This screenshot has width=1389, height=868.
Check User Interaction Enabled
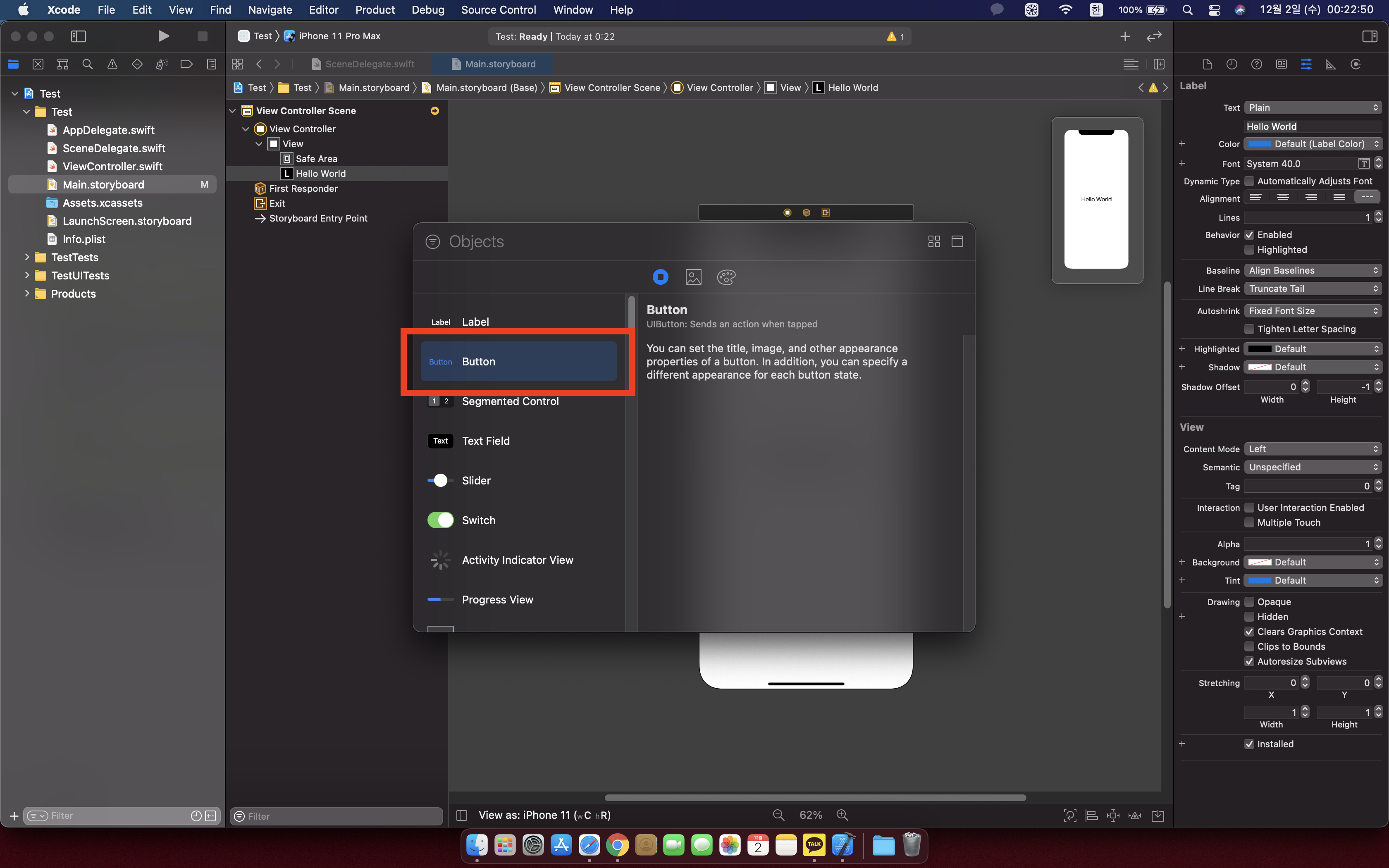[x=1249, y=508]
